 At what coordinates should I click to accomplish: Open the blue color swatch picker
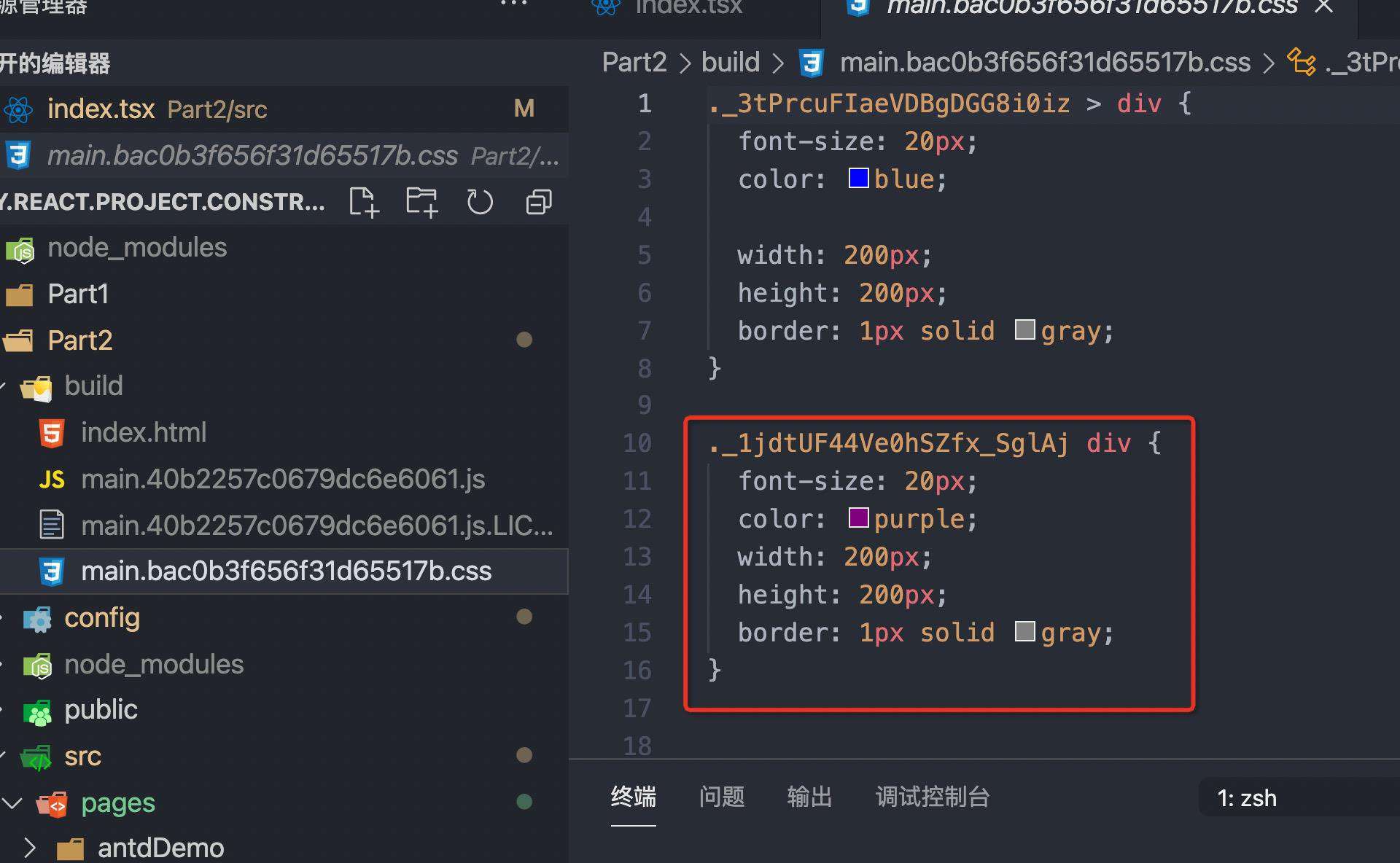859,178
